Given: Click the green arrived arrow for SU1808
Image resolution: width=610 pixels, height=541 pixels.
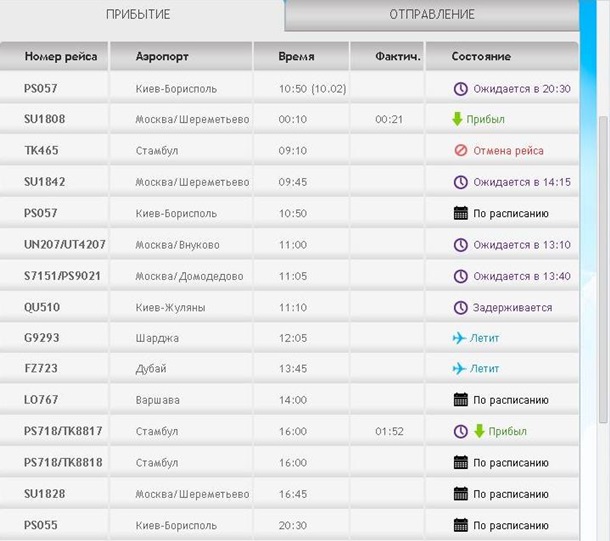Looking at the screenshot, I should pyautogui.click(x=459, y=120).
